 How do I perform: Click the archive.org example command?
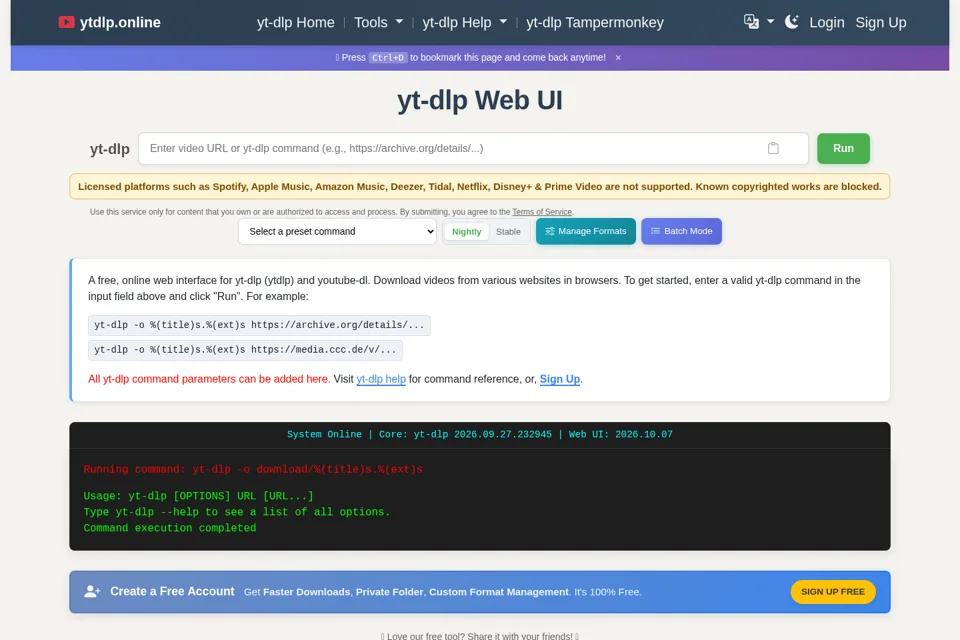[x=259, y=325]
